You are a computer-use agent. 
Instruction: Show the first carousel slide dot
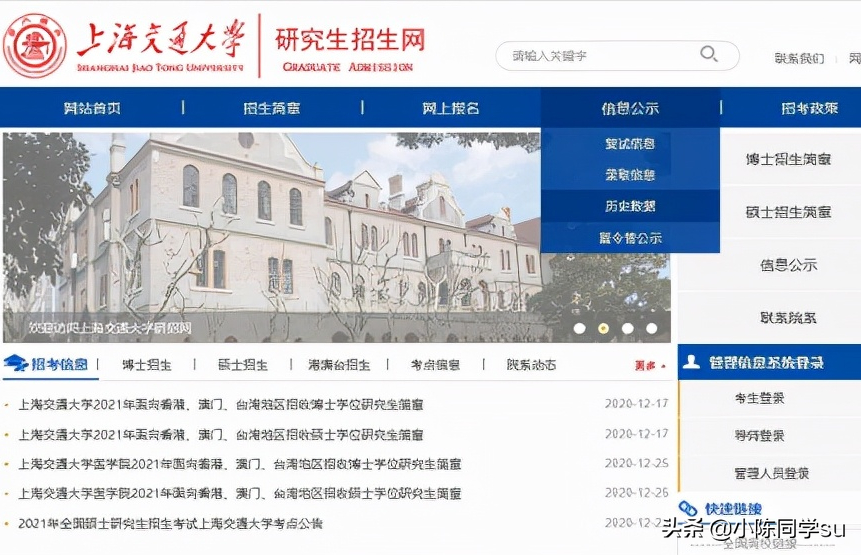click(579, 328)
